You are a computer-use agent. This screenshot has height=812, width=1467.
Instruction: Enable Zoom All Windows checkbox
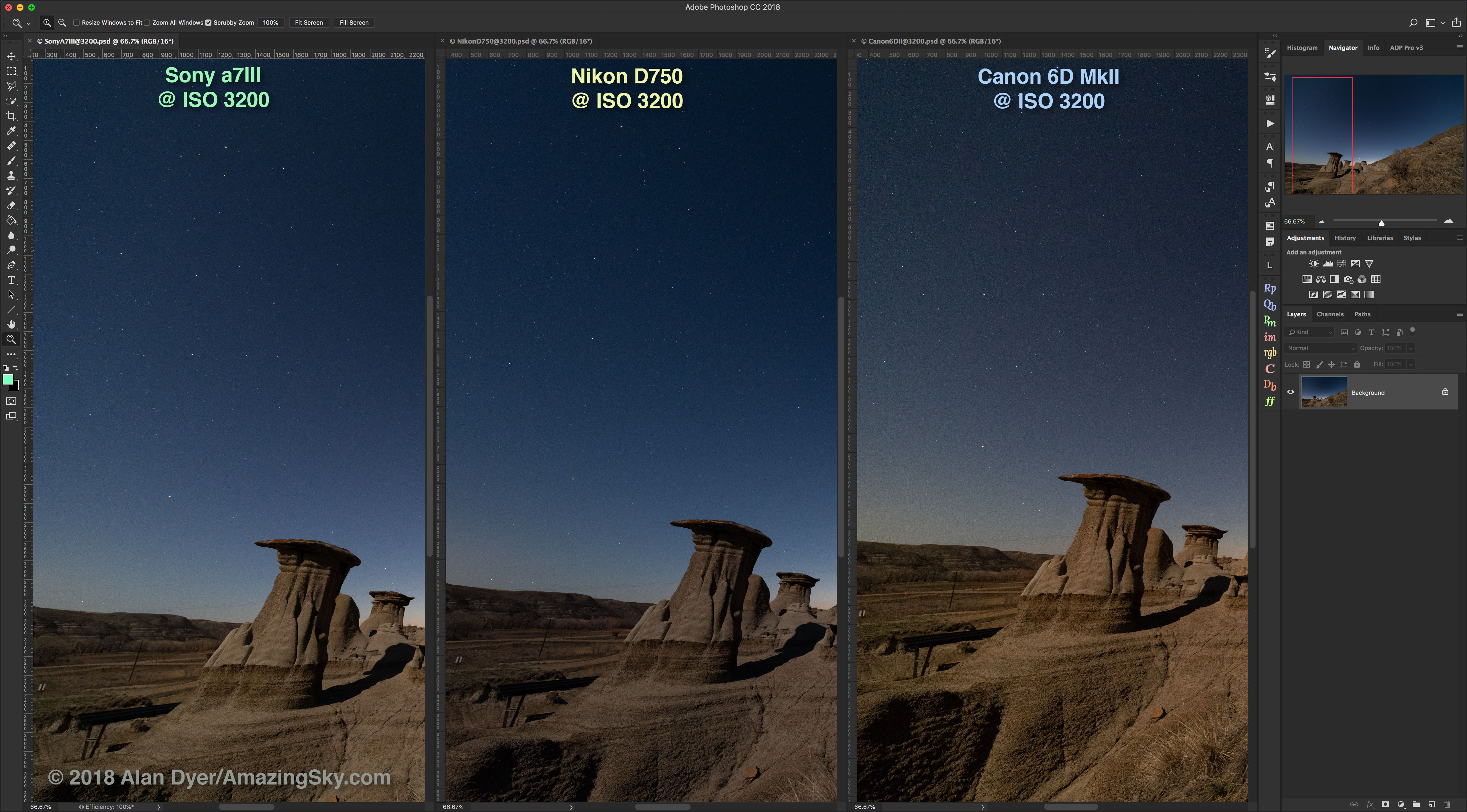[x=147, y=23]
